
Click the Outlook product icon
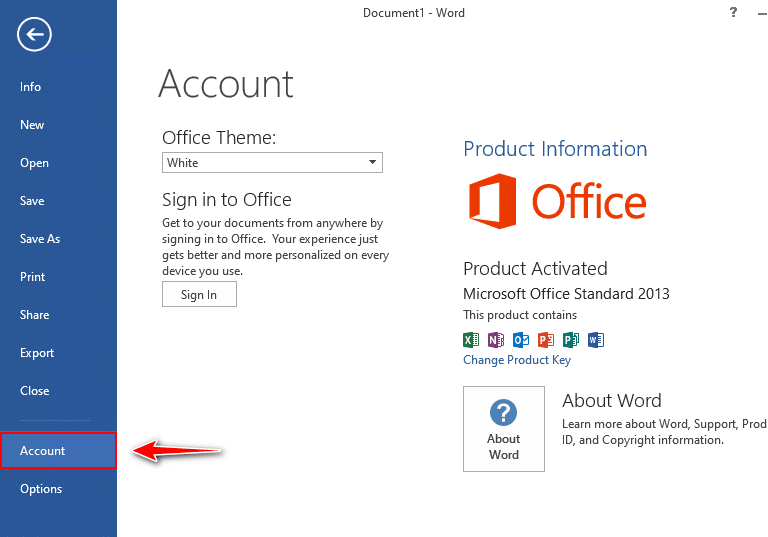tap(521, 340)
